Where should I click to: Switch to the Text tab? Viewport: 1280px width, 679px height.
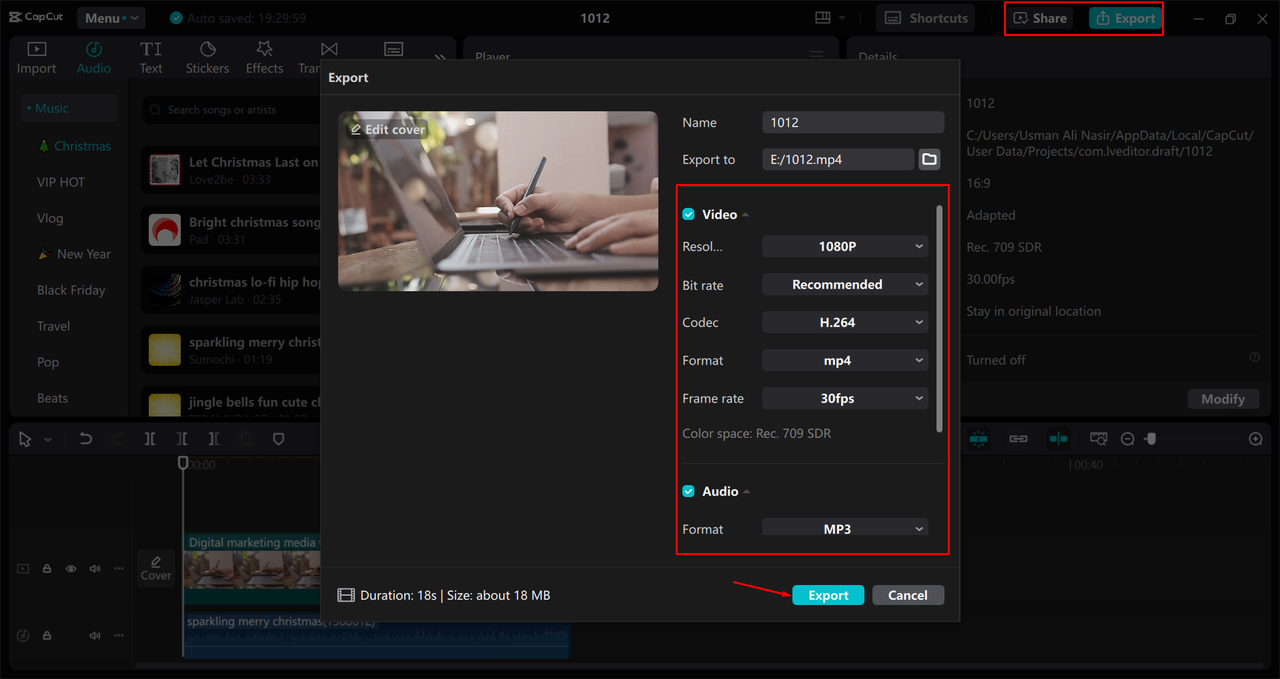point(151,57)
